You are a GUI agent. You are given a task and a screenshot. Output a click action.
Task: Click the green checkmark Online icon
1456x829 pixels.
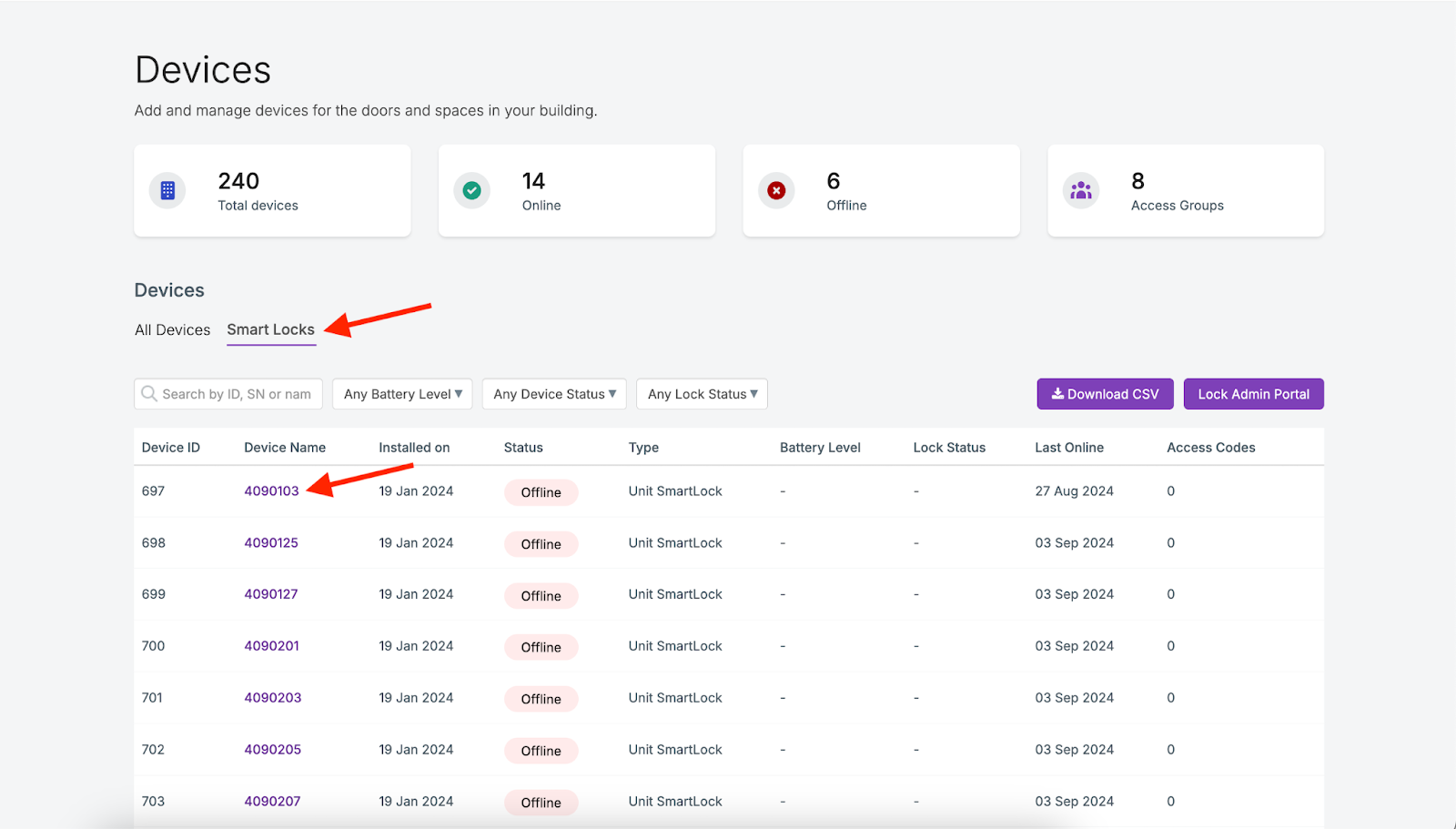pos(471,191)
